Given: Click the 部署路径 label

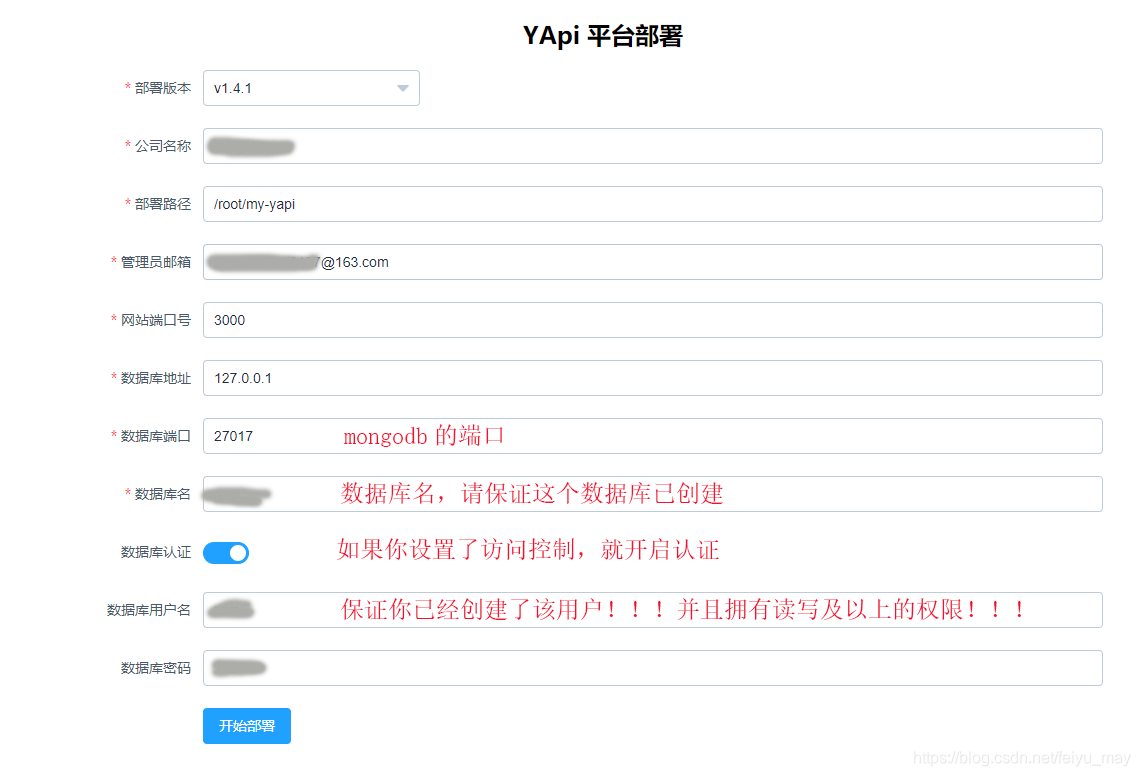Looking at the screenshot, I should pos(163,204).
